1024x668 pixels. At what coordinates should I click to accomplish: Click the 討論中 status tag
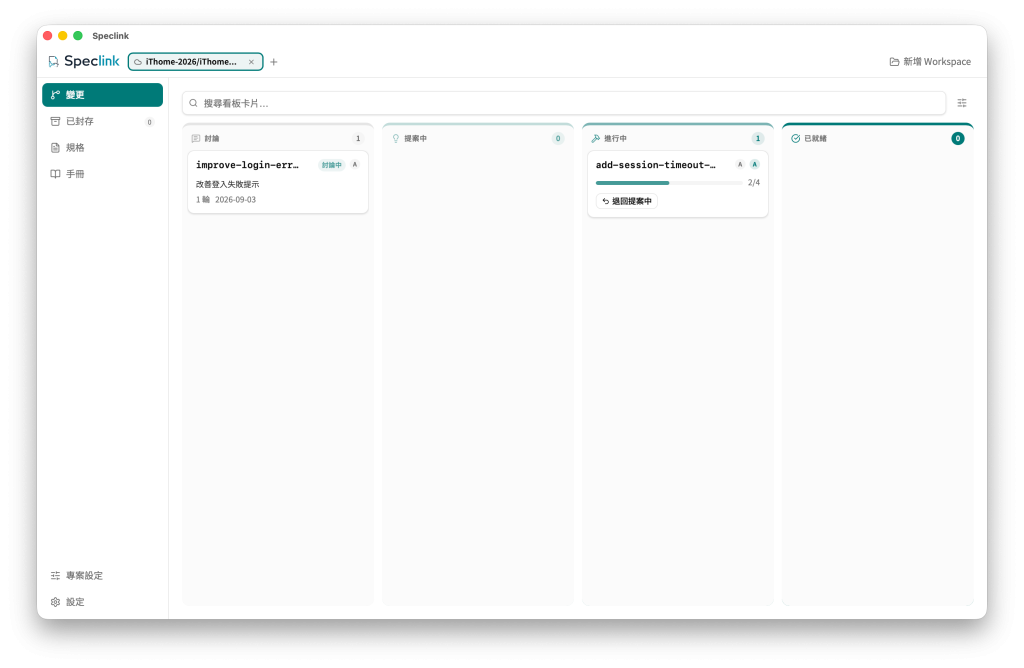tap(332, 165)
